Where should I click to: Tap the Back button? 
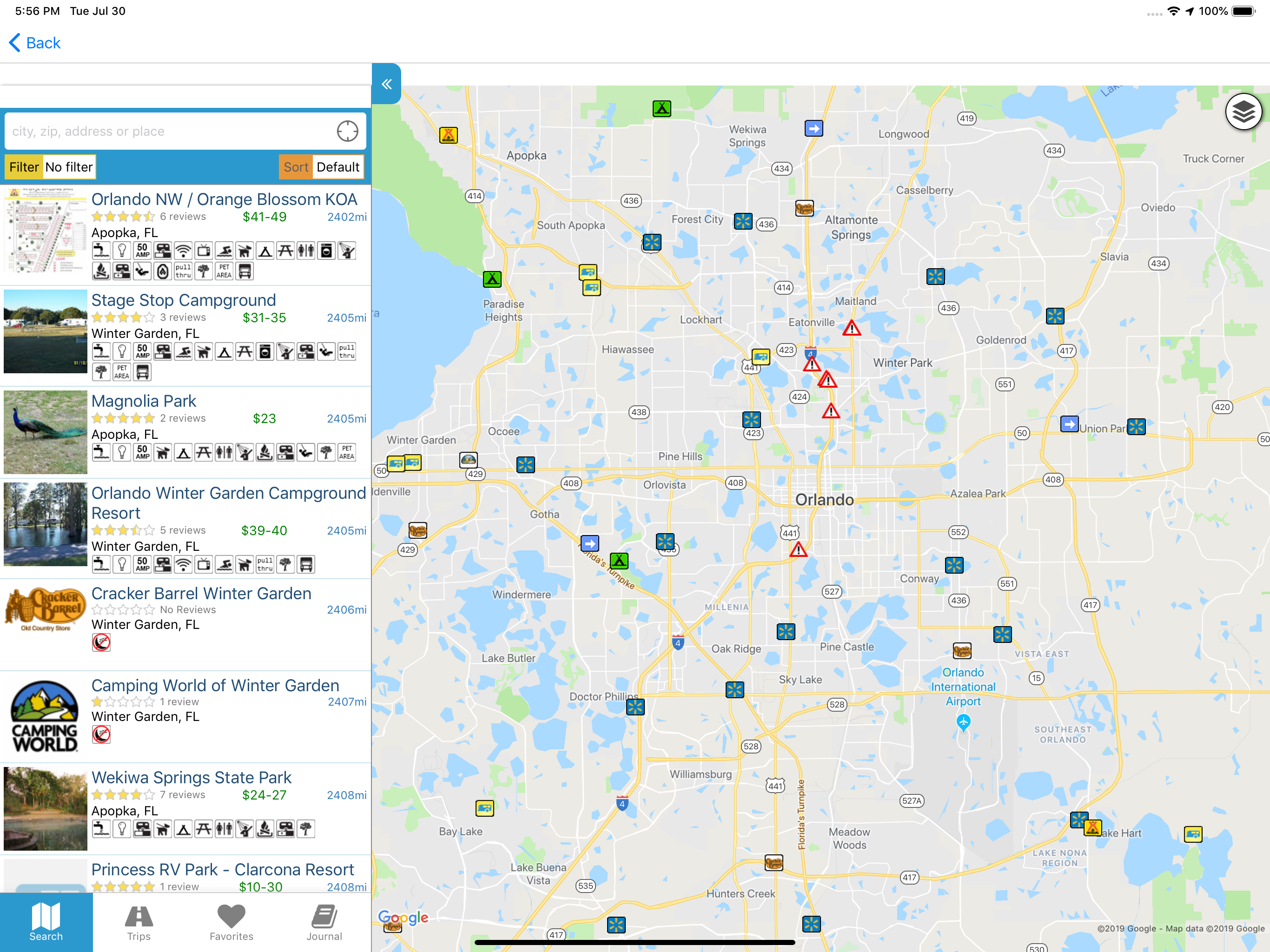tap(35, 43)
